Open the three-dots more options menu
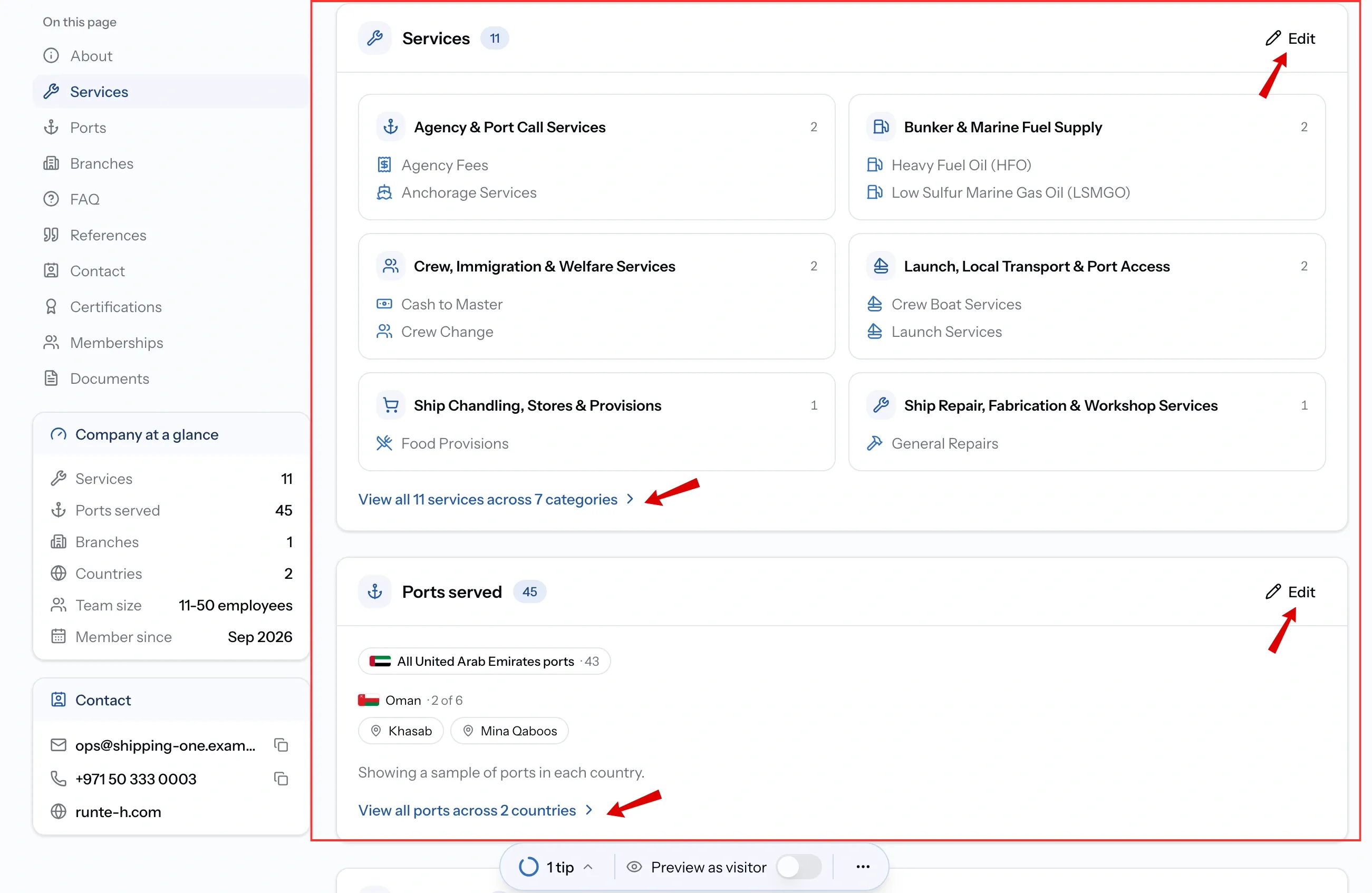The width and height of the screenshot is (1372, 893). 863,867
